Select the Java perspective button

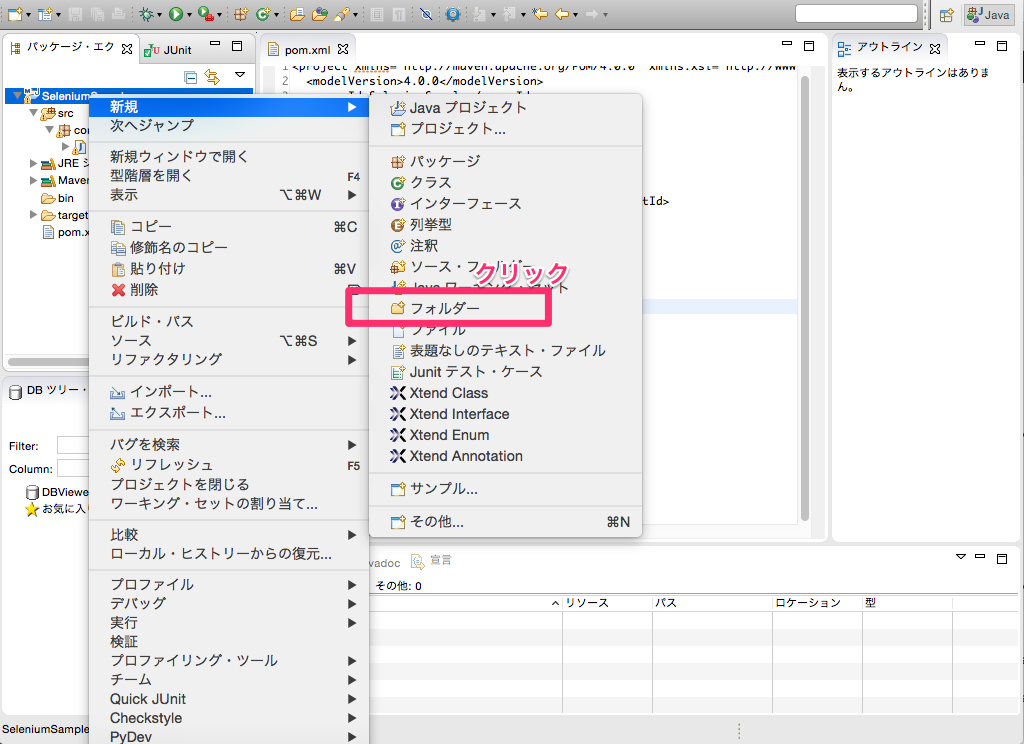[x=989, y=15]
